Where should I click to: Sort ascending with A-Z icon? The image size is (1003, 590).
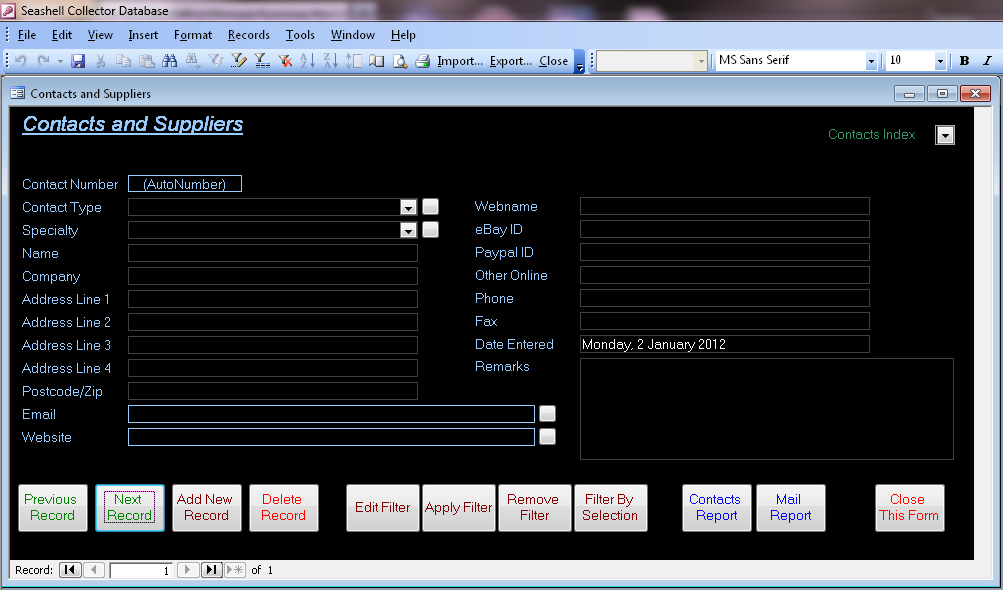308,61
